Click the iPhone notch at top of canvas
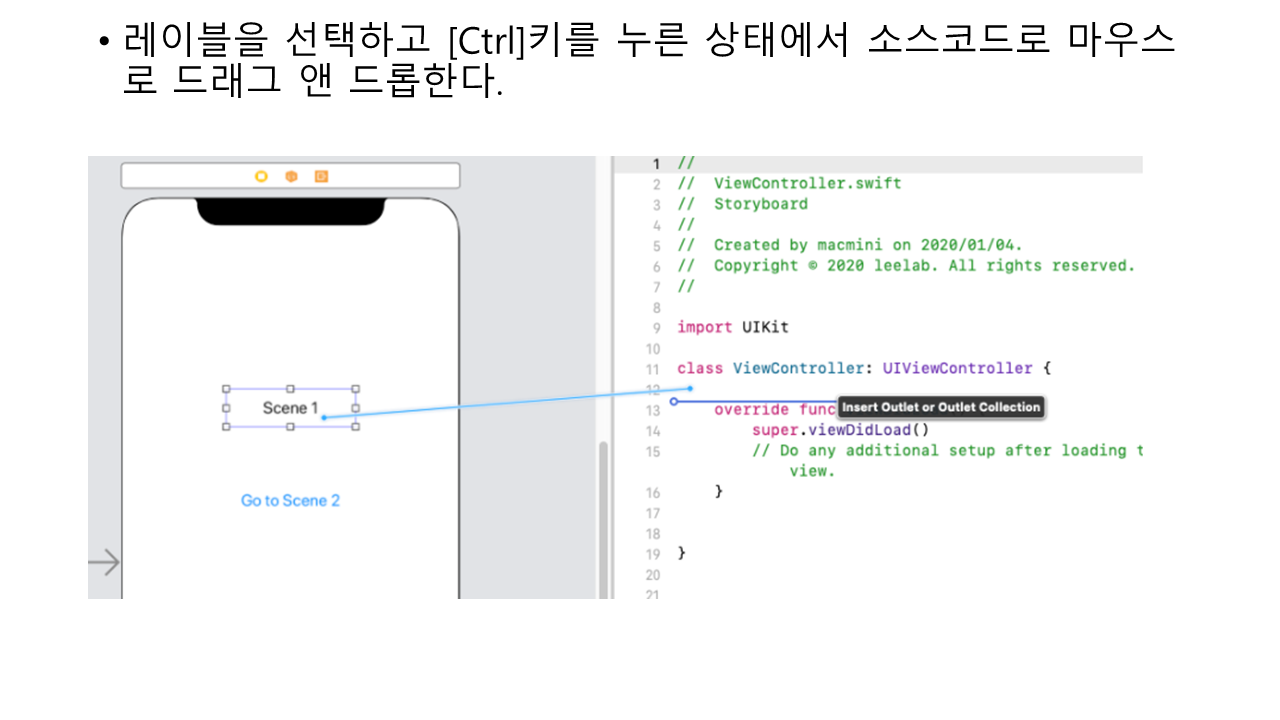 pyautogui.click(x=290, y=211)
